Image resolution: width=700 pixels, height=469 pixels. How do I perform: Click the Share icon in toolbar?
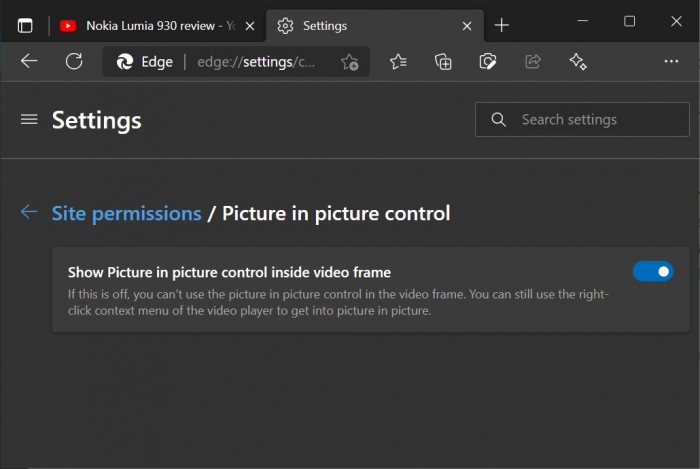533,62
